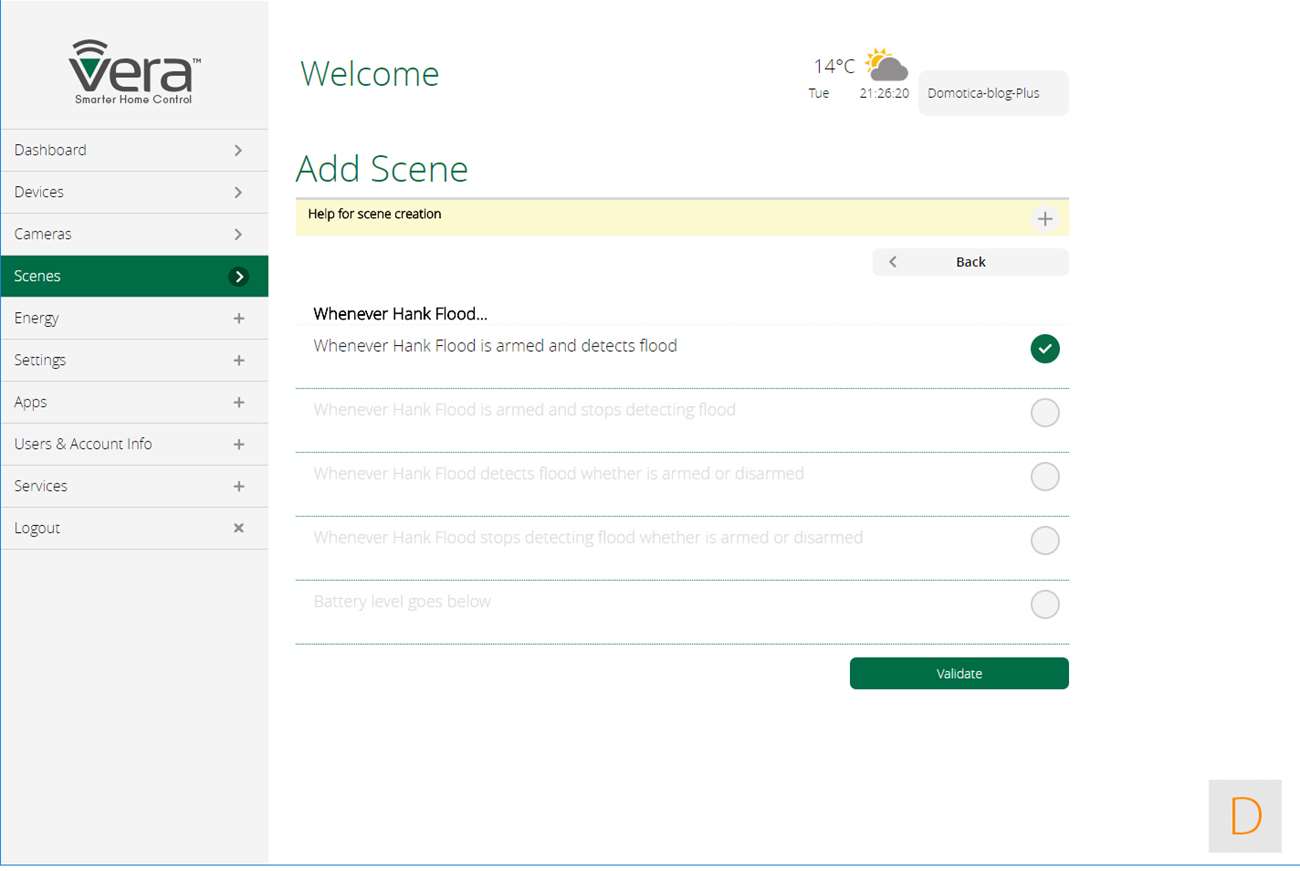Click the Domotica-blog-Plus controller selector
This screenshot has height=871, width=1300.
pos(992,94)
